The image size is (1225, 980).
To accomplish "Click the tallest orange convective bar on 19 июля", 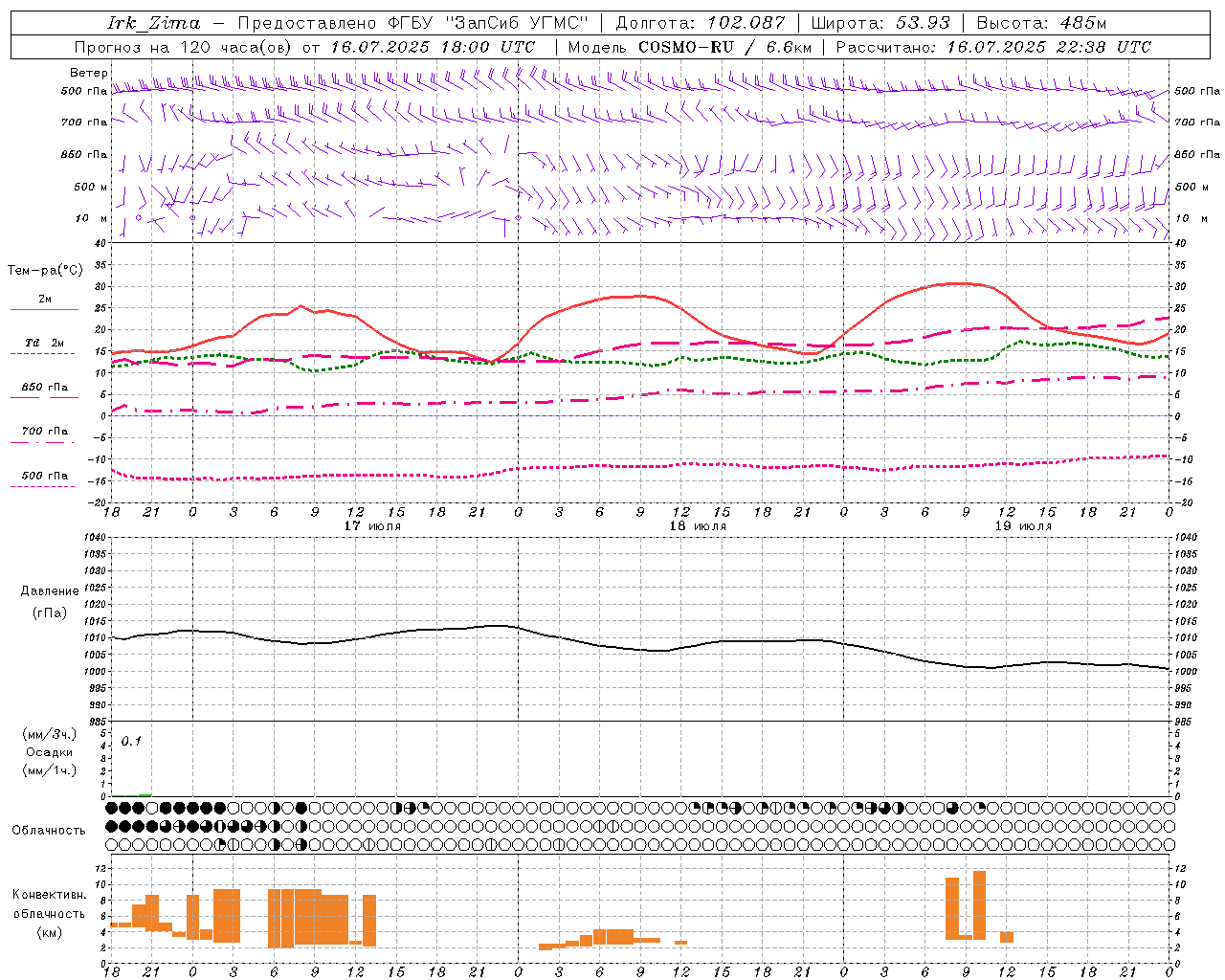I will click(x=979, y=904).
